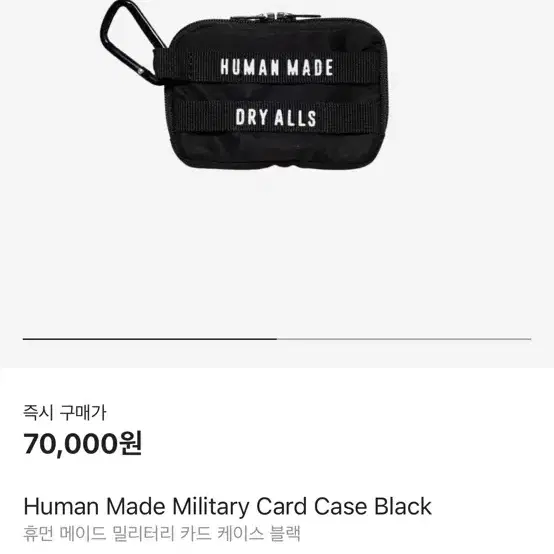The height and width of the screenshot is (554, 554).
Task: Click empty gallery area below the pouch
Action: pyautogui.click(x=277, y=254)
